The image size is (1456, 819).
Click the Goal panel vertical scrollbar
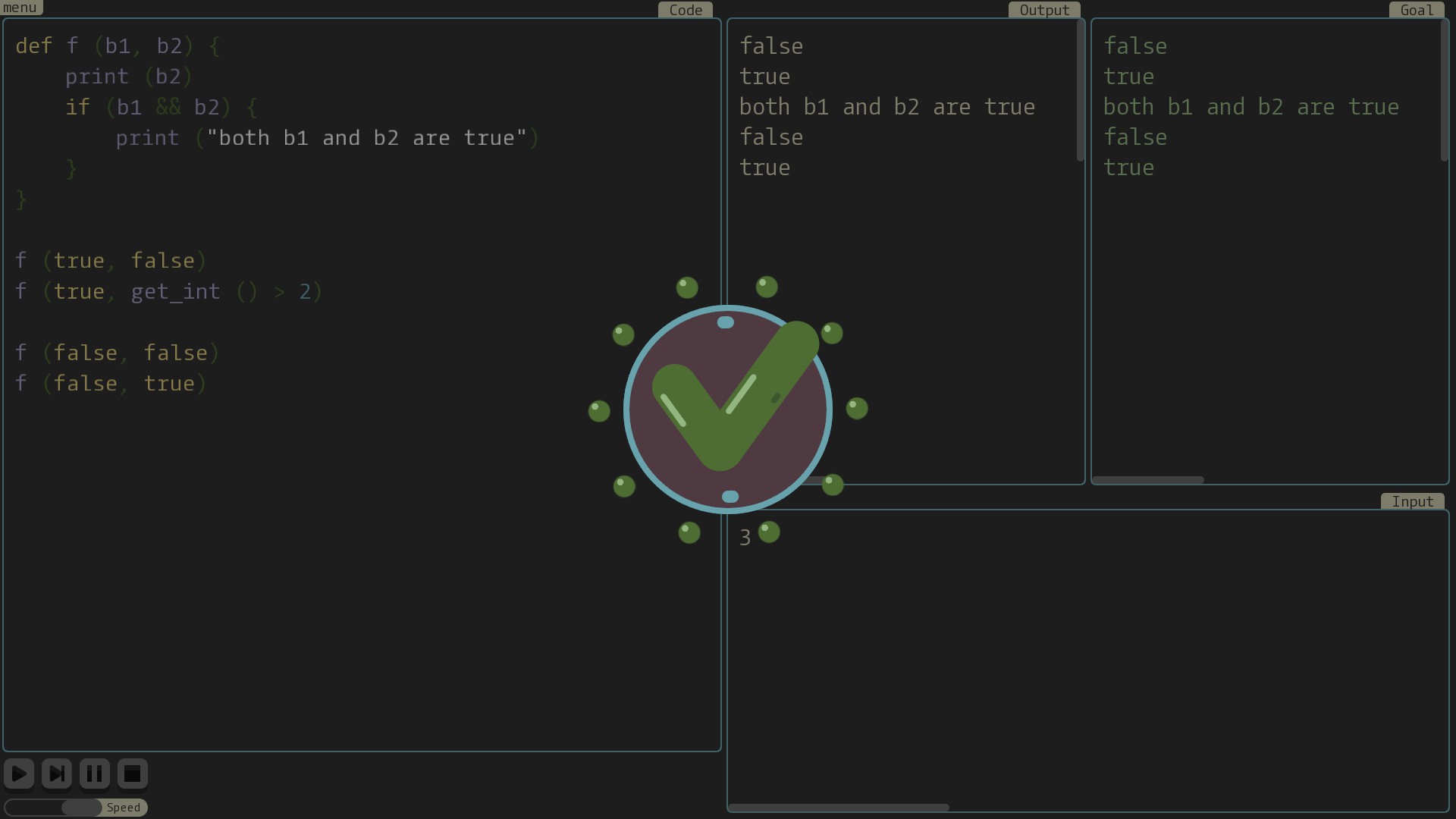[x=1444, y=91]
